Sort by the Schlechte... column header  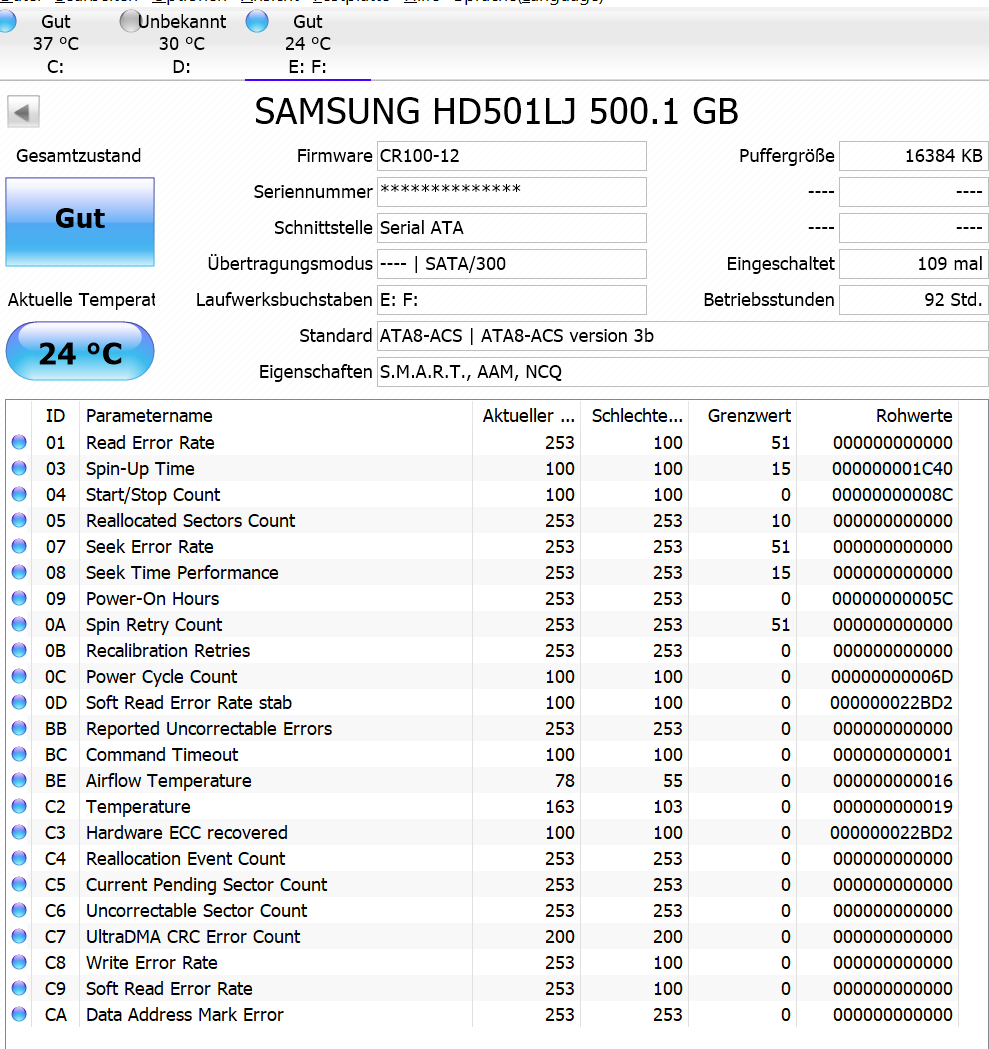pyautogui.click(x=635, y=416)
